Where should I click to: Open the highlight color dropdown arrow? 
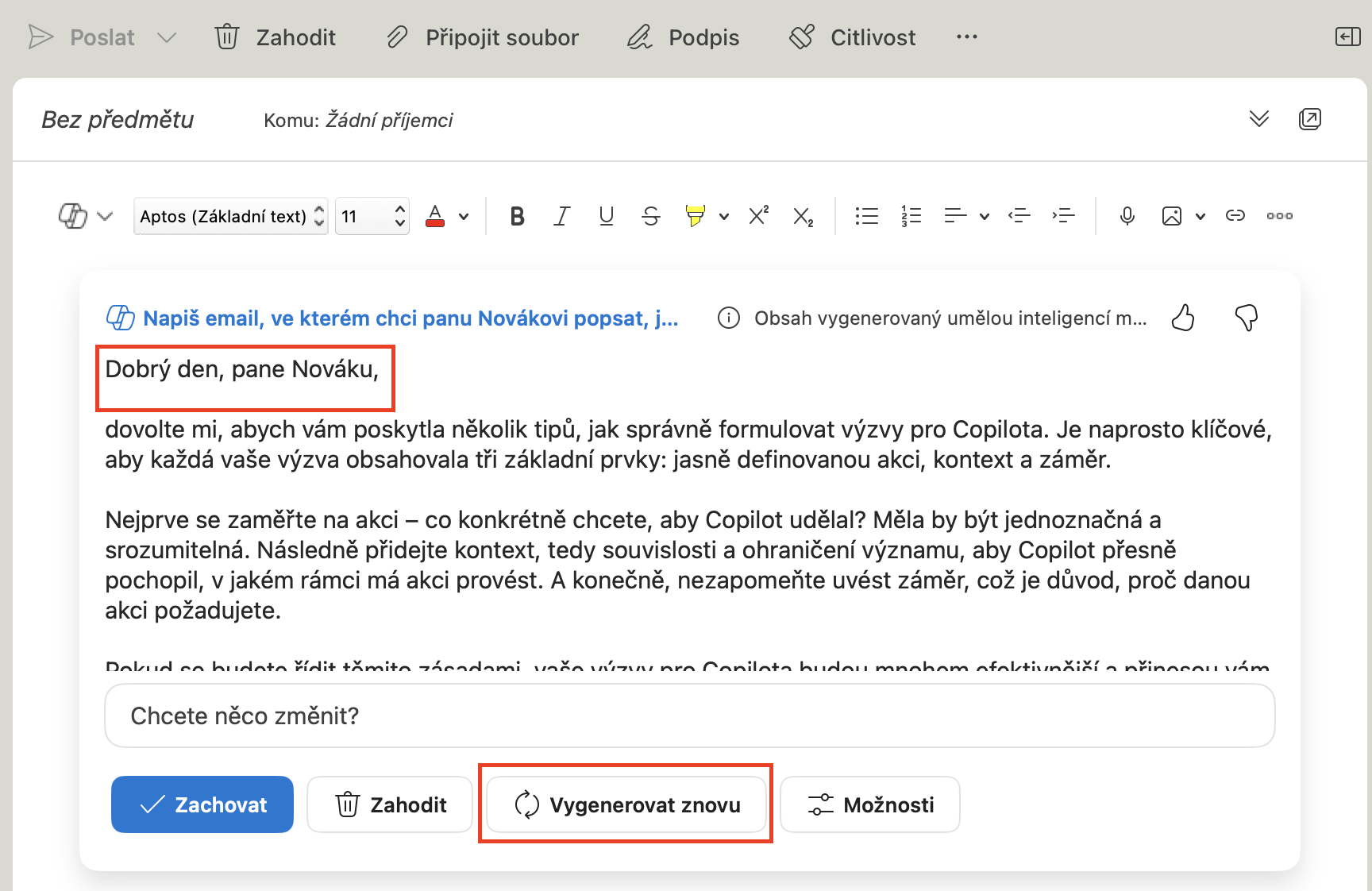[724, 216]
